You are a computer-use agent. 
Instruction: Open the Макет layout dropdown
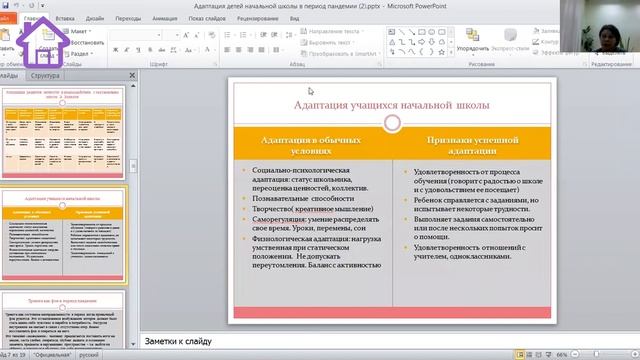point(78,31)
